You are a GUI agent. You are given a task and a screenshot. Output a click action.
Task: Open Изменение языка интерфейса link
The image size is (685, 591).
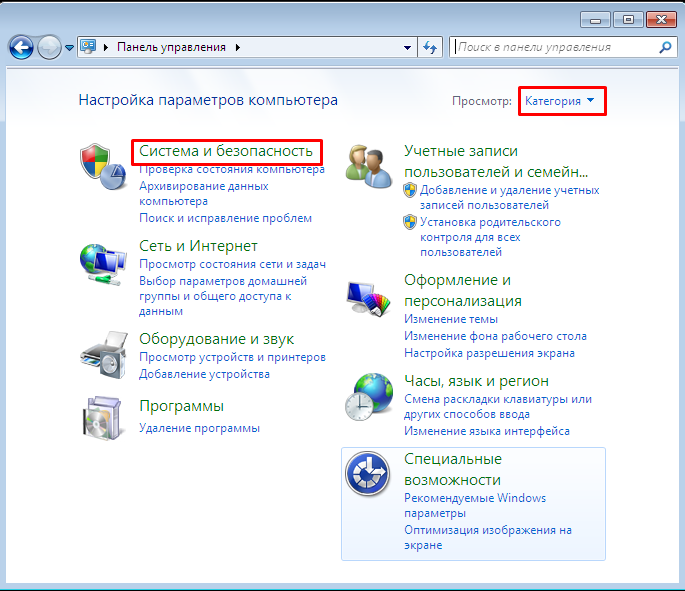pos(487,431)
